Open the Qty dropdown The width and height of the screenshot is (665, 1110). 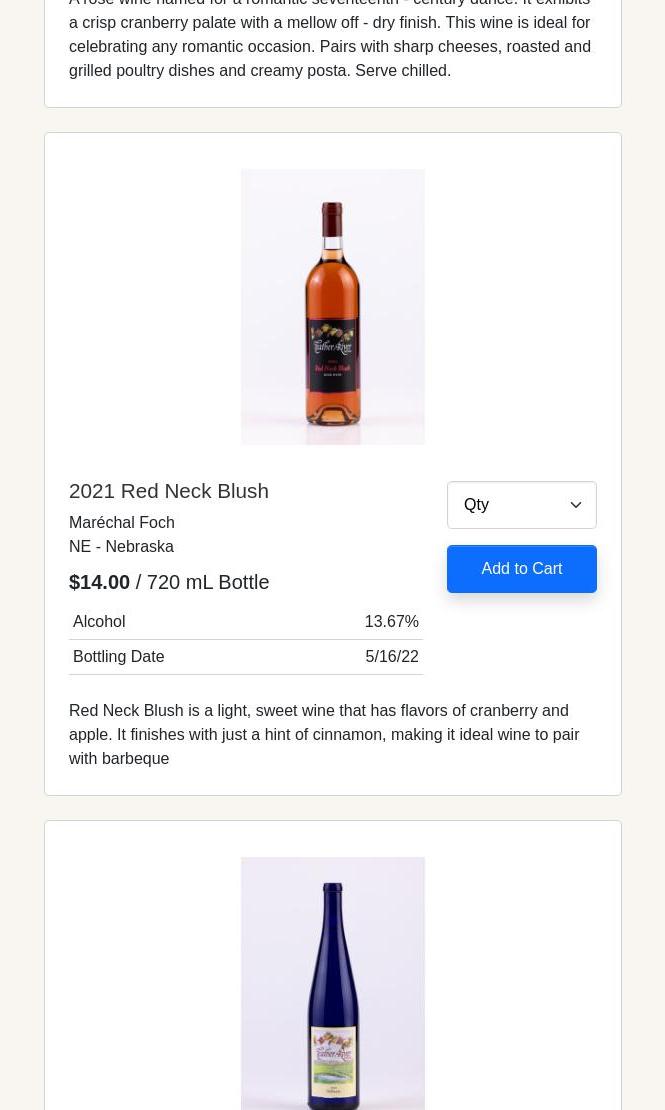[510, 505]
